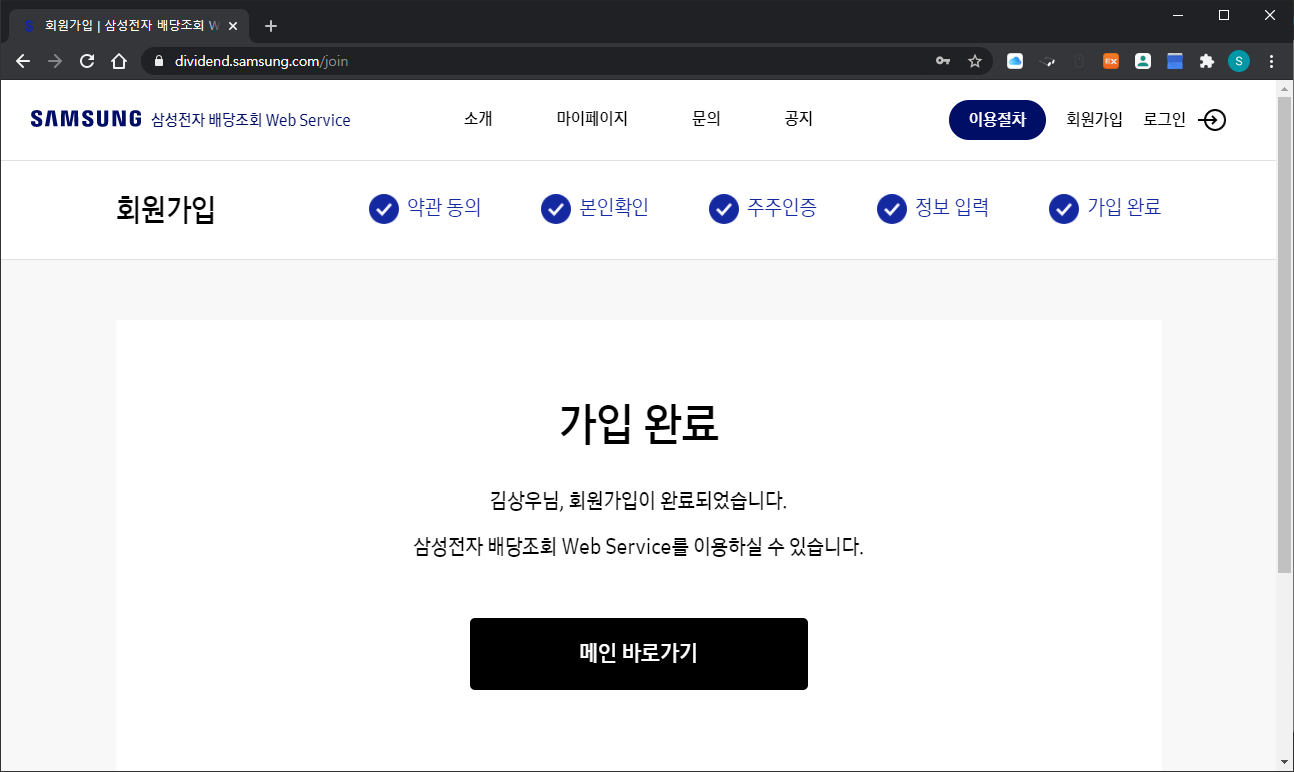Click the greyed-out mouse extension icon
1294x772 pixels.
1079,61
